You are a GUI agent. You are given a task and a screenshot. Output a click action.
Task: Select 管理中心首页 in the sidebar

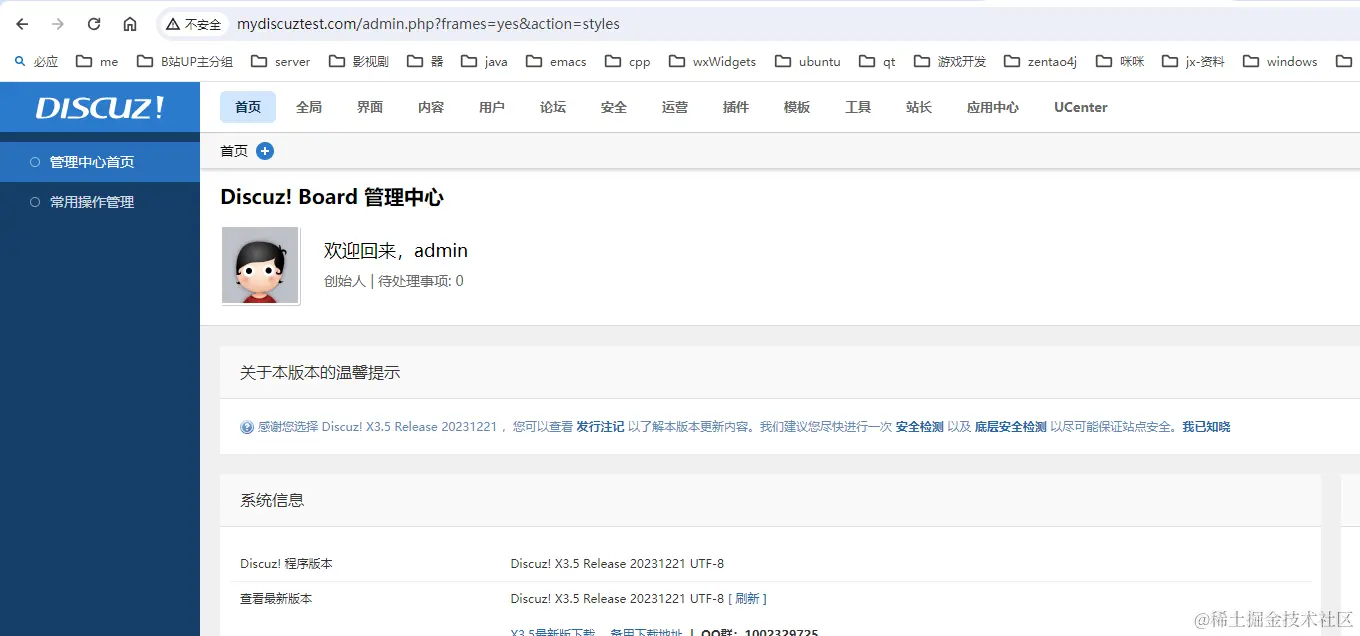(100, 162)
